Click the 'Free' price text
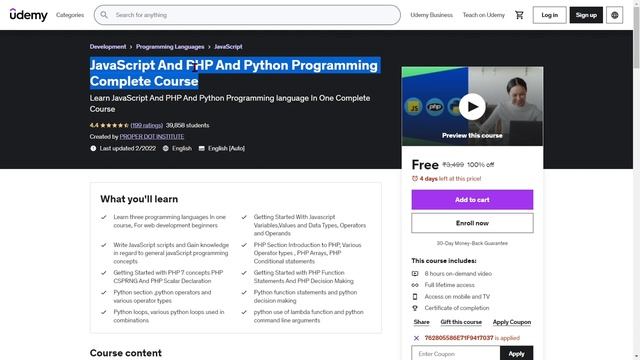The height and width of the screenshot is (360, 640). [x=425, y=165]
